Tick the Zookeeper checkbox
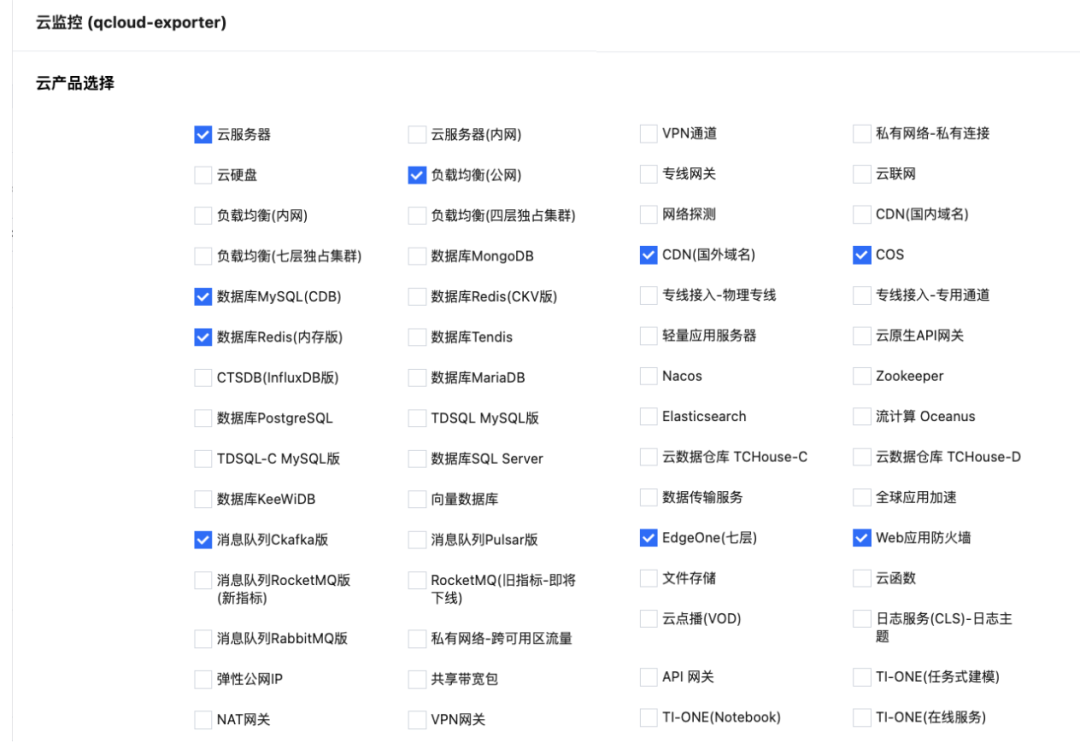The width and height of the screenshot is (1080, 743). [862, 376]
